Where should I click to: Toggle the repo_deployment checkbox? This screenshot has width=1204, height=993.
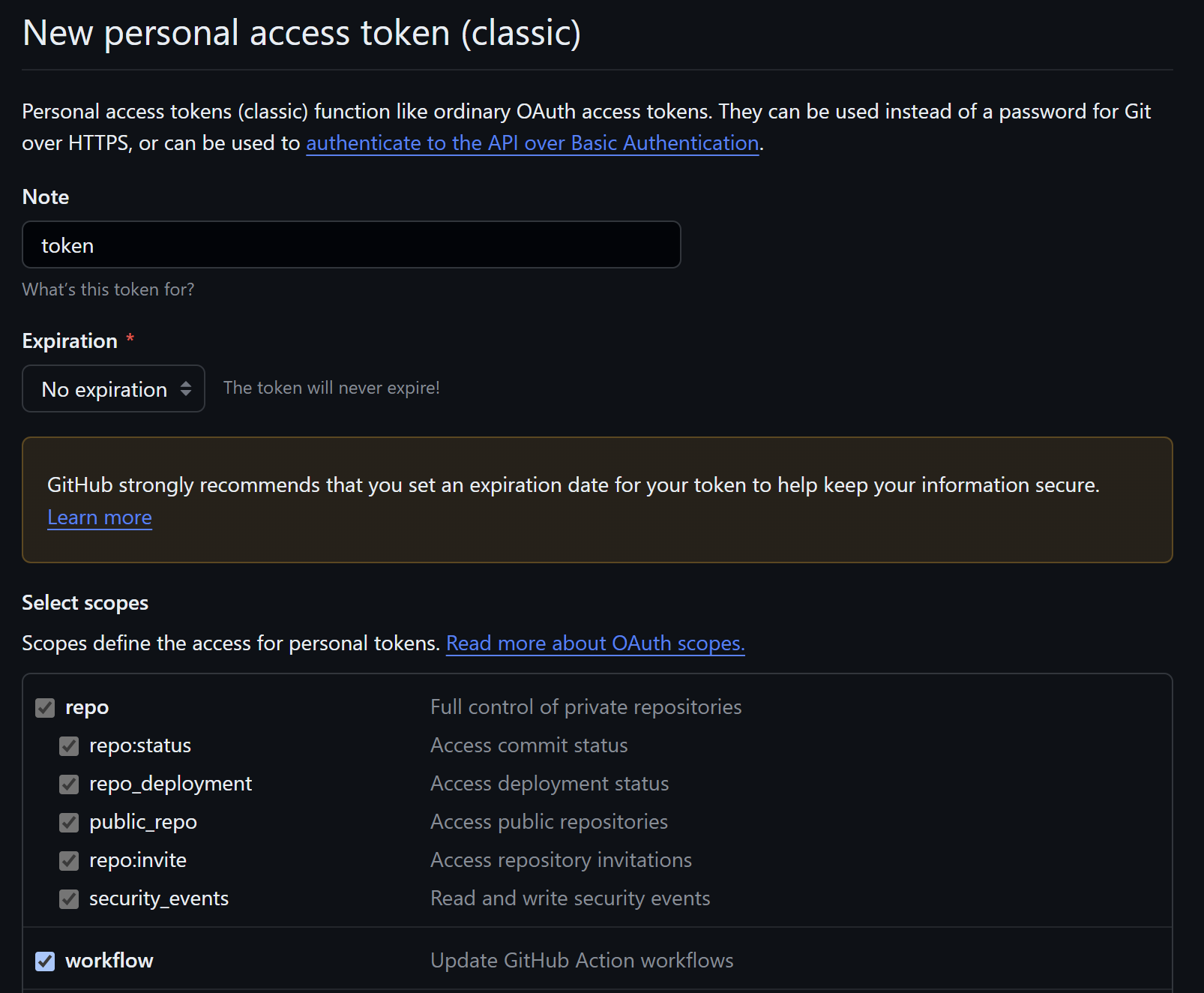pyautogui.click(x=69, y=784)
